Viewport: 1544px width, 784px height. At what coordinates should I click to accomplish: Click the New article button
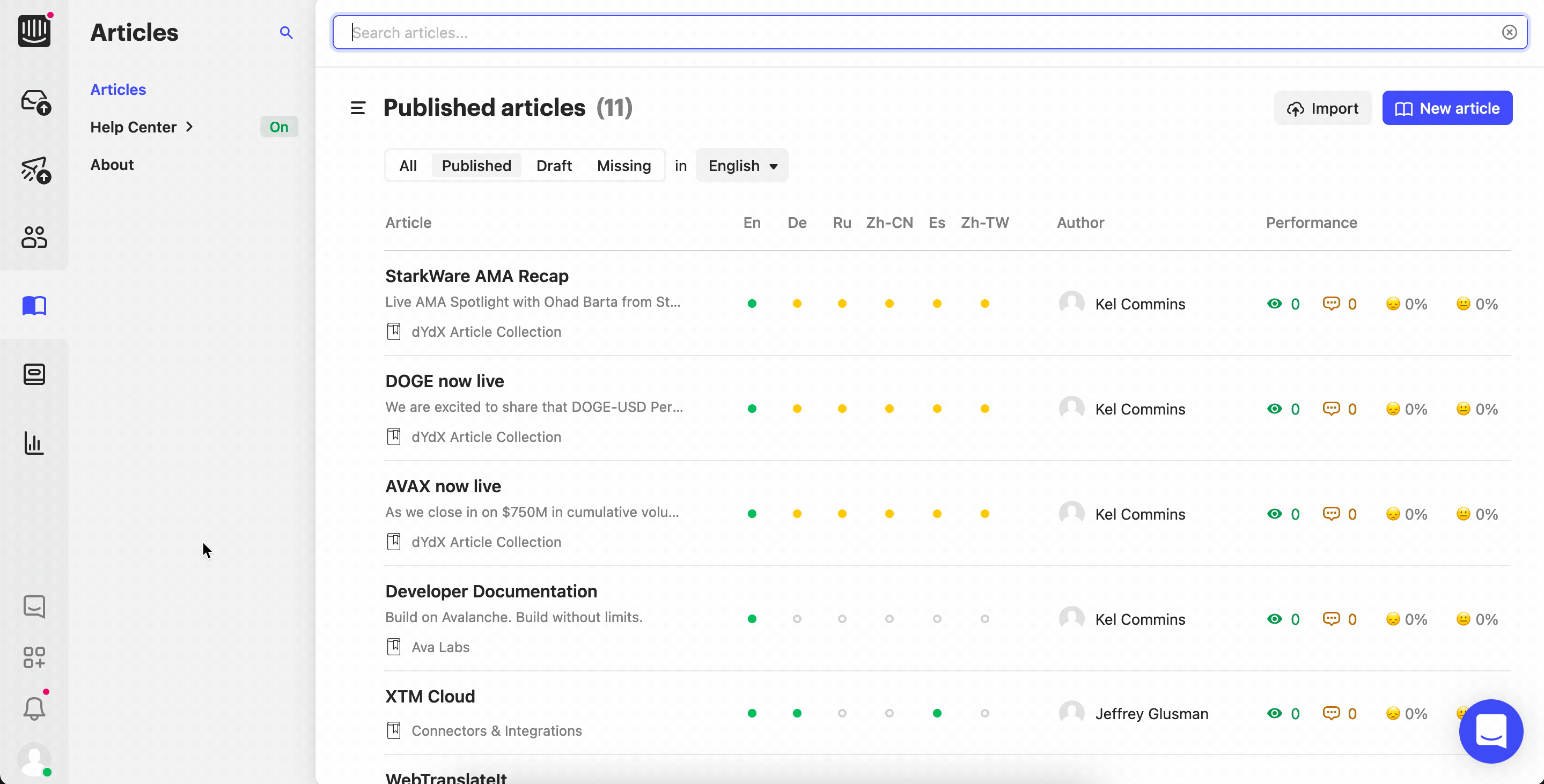[x=1447, y=108]
